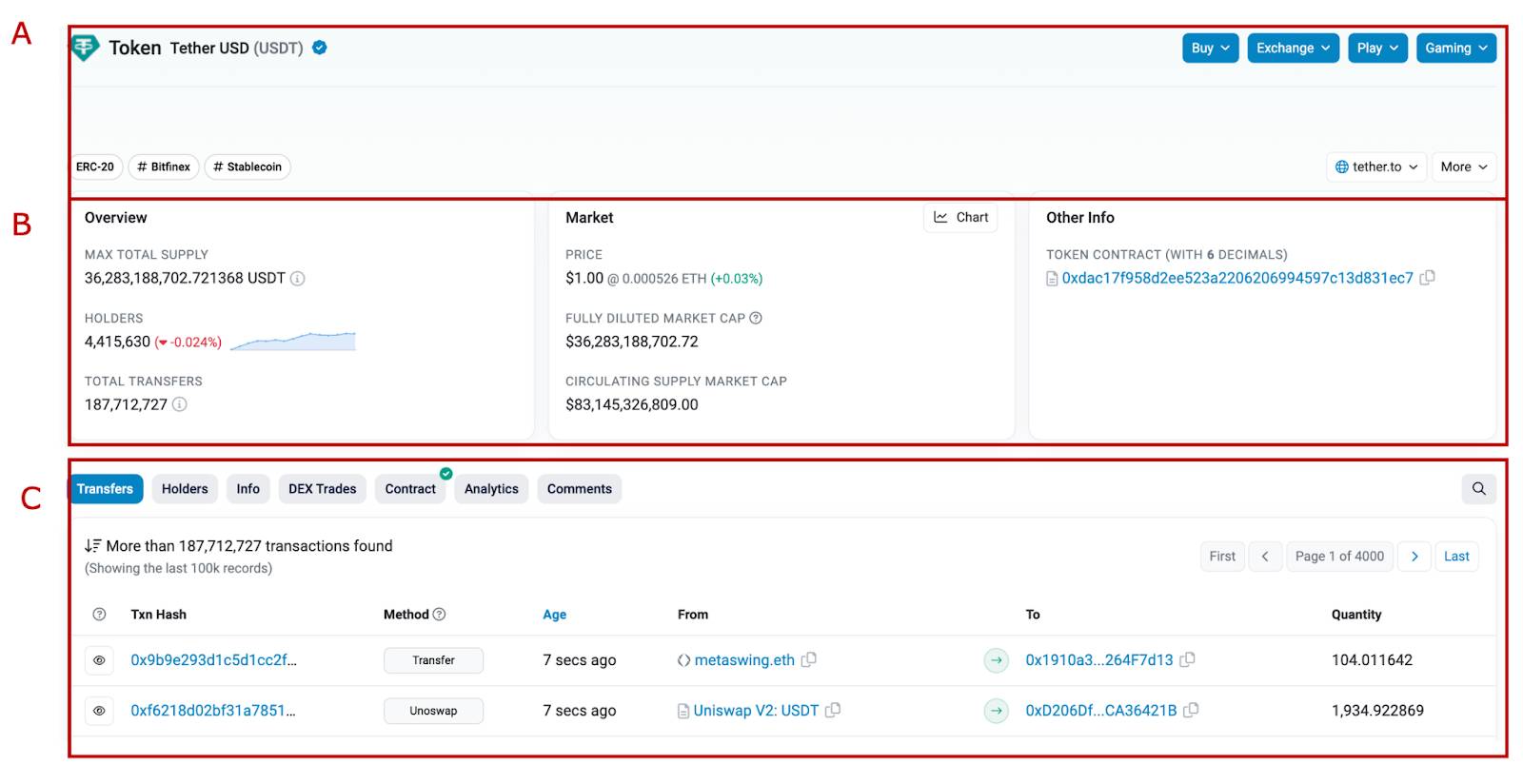Viewport: 1523px width, 784px height.
Task: Open the Uniswap V2: USDT sender link
Action: coord(756,710)
